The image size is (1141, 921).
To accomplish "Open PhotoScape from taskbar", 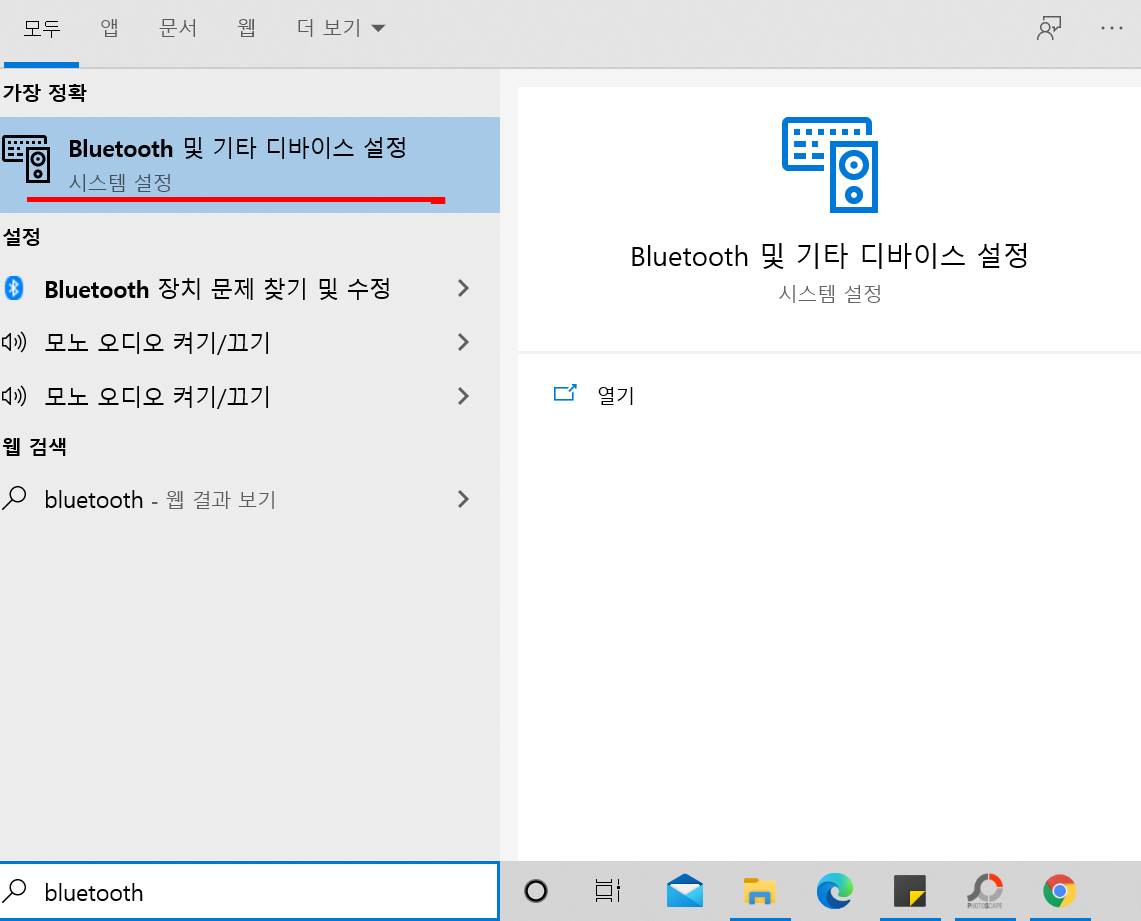I will point(985,891).
